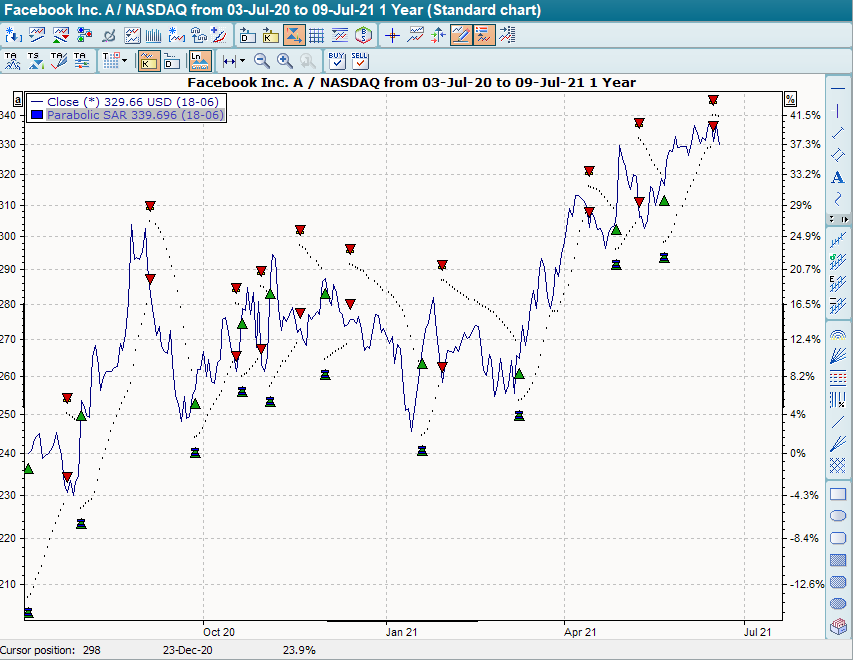The width and height of the screenshot is (853, 660).
Task: Click the SELL signal check button
Action: pyautogui.click(x=359, y=60)
